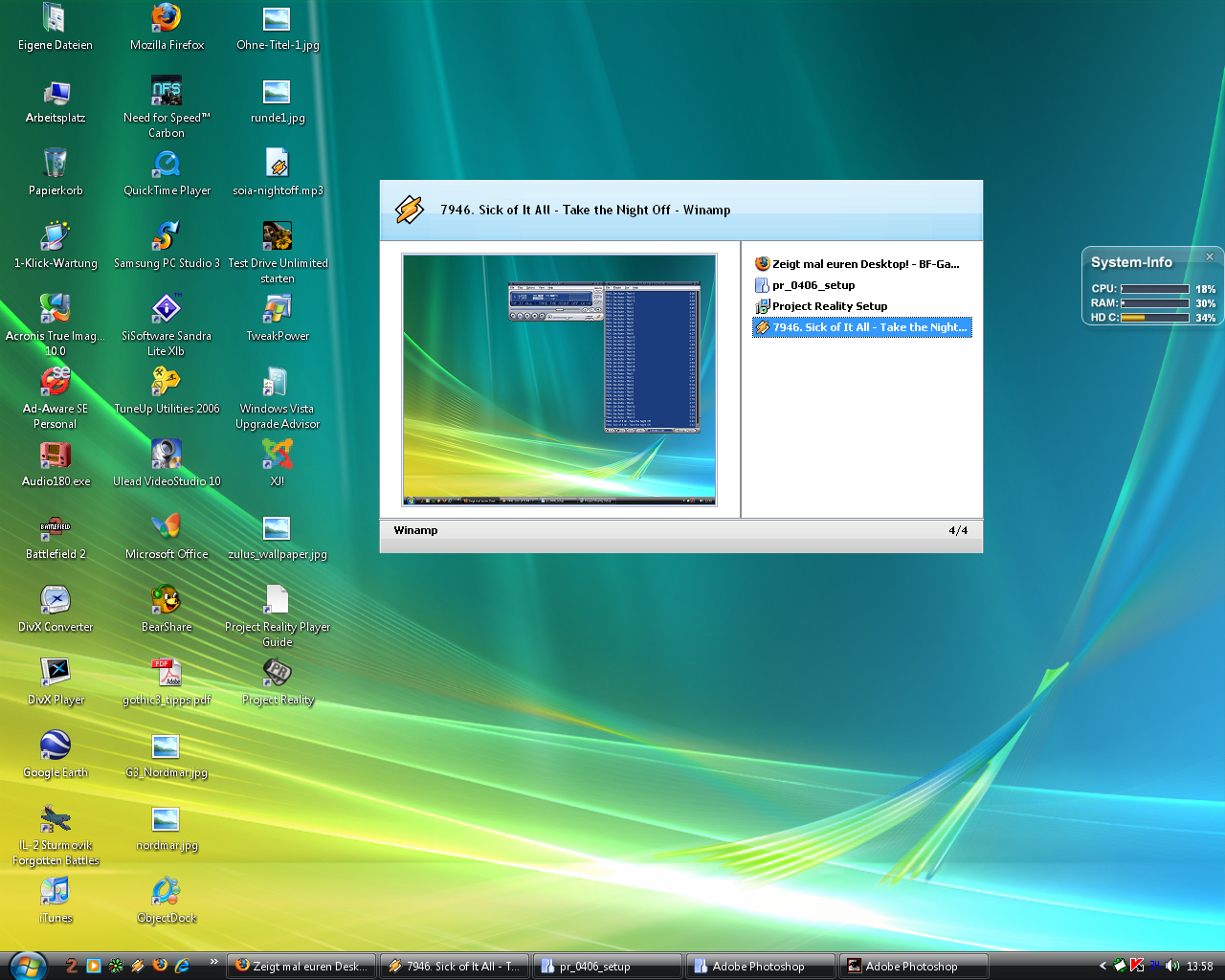This screenshot has width=1225, height=980.
Task: Open Google Earth from the desktop
Action: click(56, 755)
